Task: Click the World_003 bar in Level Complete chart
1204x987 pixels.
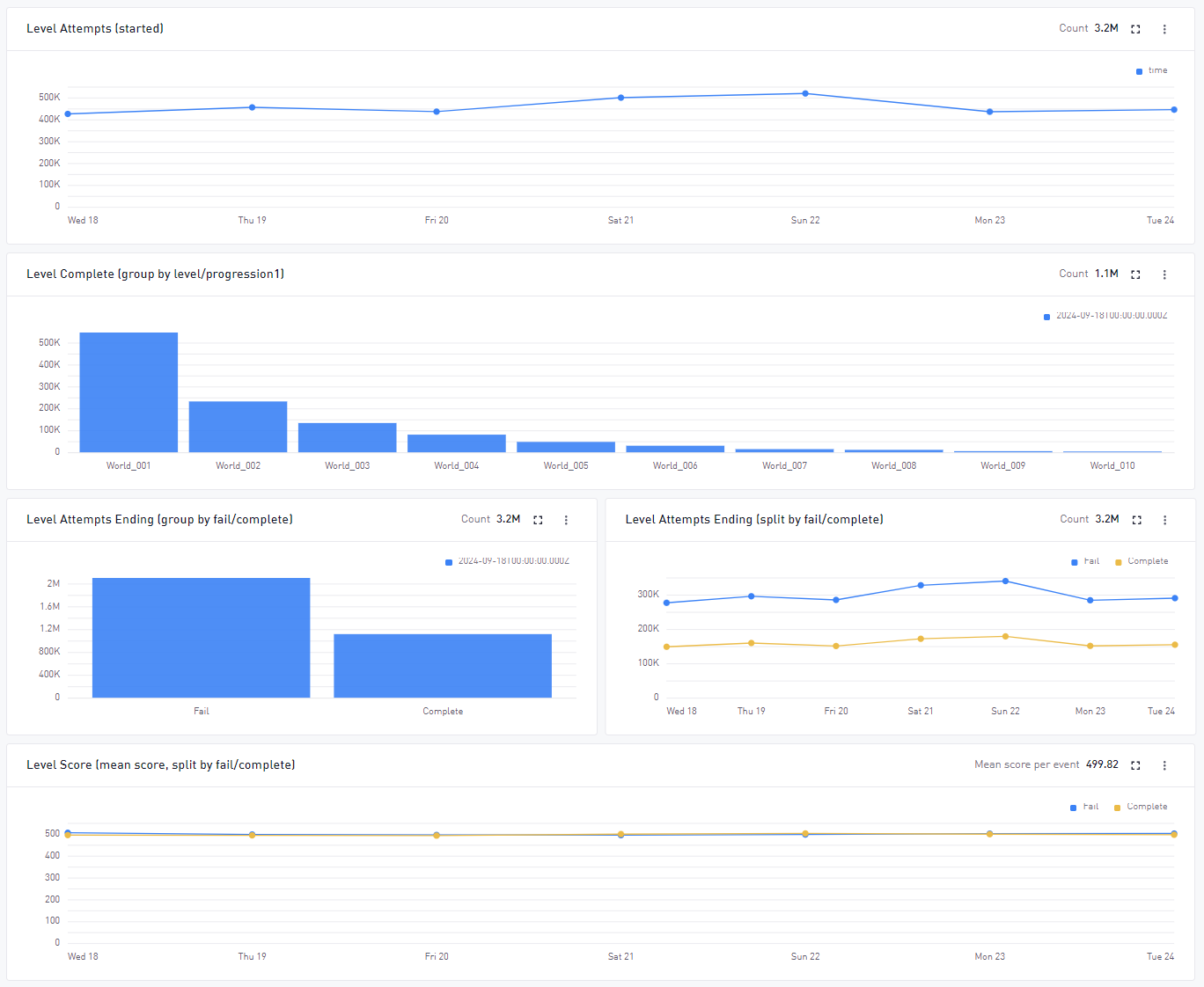Action: coord(347,437)
